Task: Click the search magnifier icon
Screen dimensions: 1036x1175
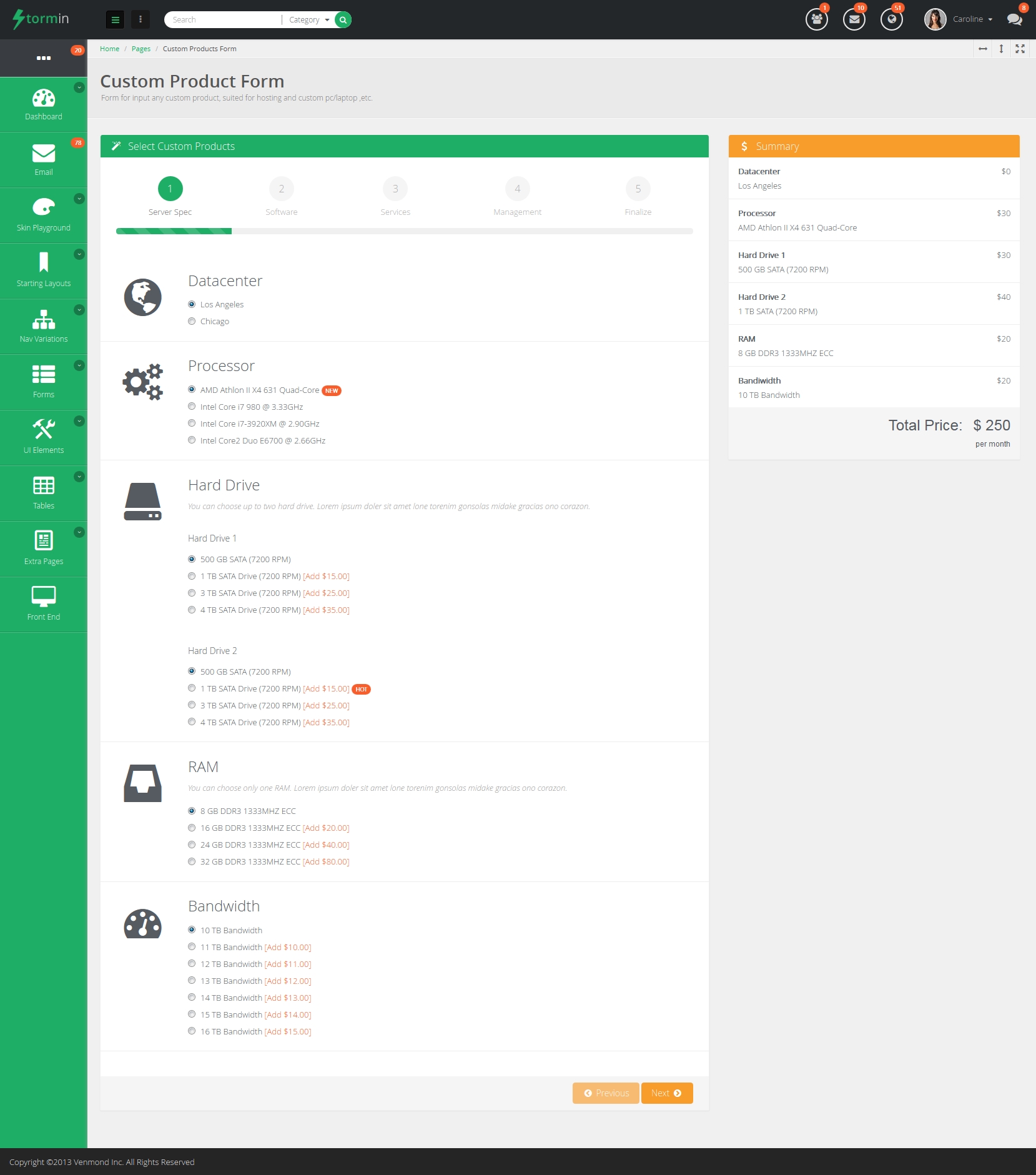Action: pyautogui.click(x=343, y=20)
